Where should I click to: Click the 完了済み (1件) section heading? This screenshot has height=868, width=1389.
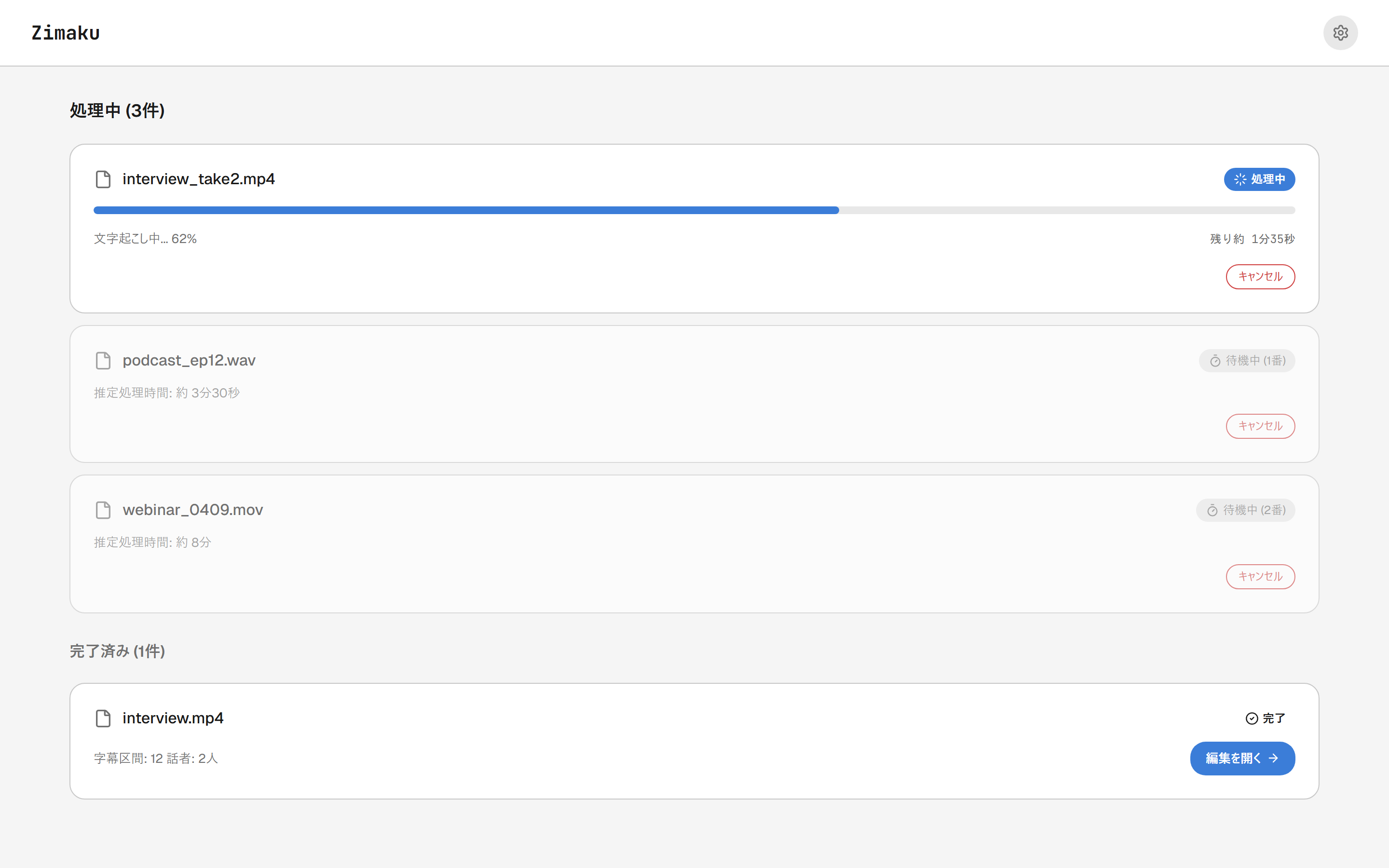[x=117, y=651]
